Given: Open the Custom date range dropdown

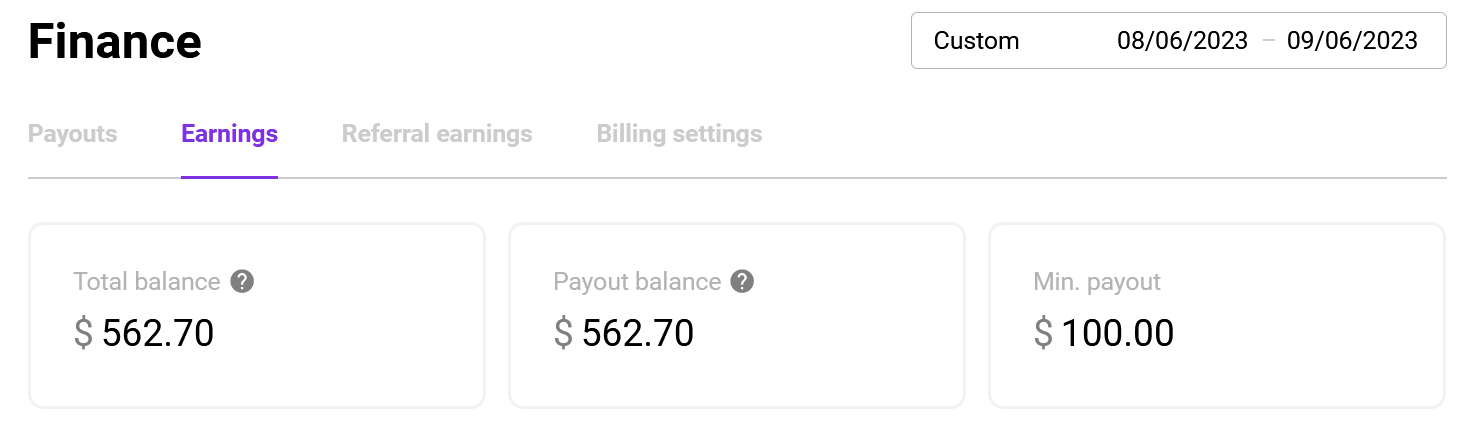Looking at the screenshot, I should (976, 41).
